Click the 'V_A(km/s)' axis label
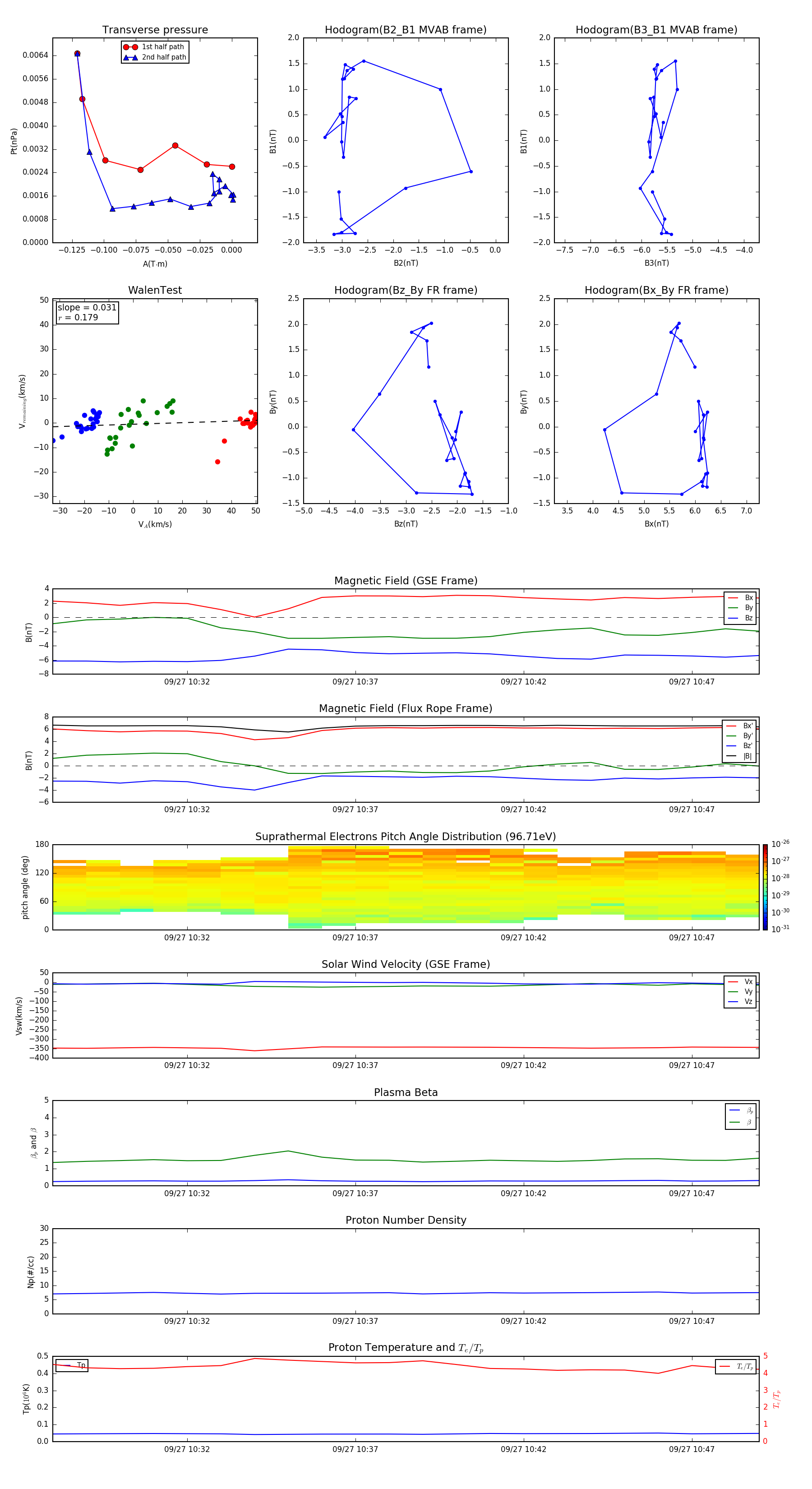This screenshot has height=1489, width=812. [155, 524]
